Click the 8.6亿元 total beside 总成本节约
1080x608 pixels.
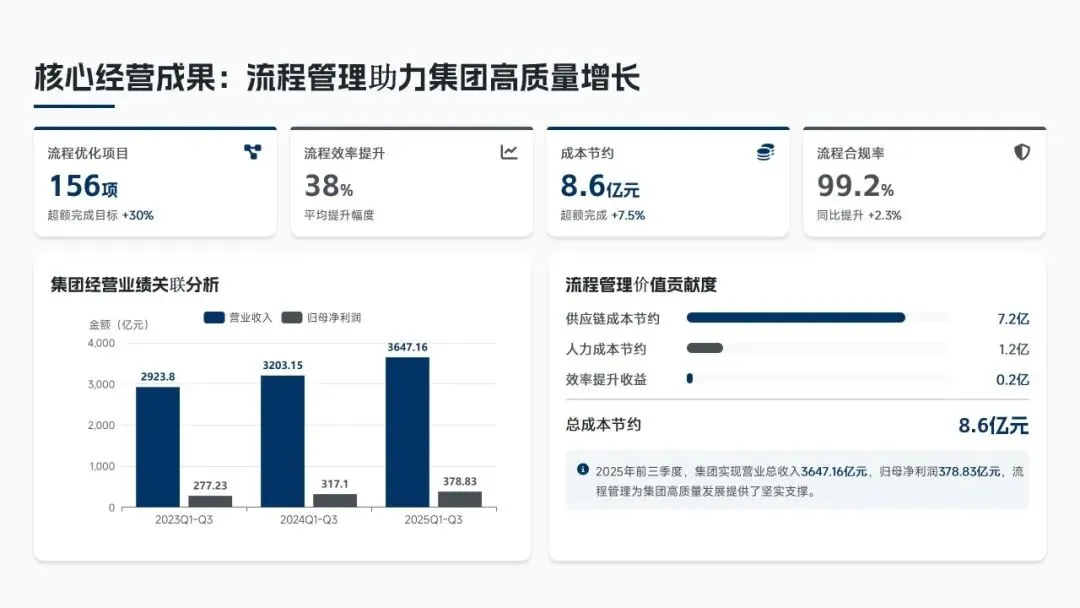pyautogui.click(x=993, y=426)
